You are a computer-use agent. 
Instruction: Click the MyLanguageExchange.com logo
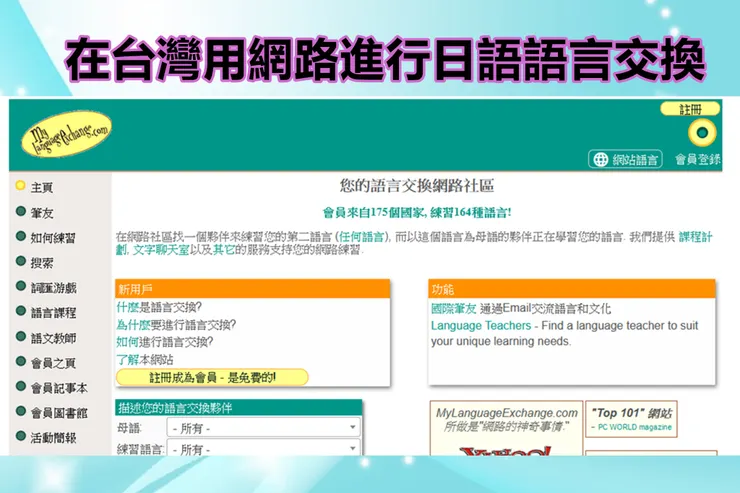pos(66,134)
